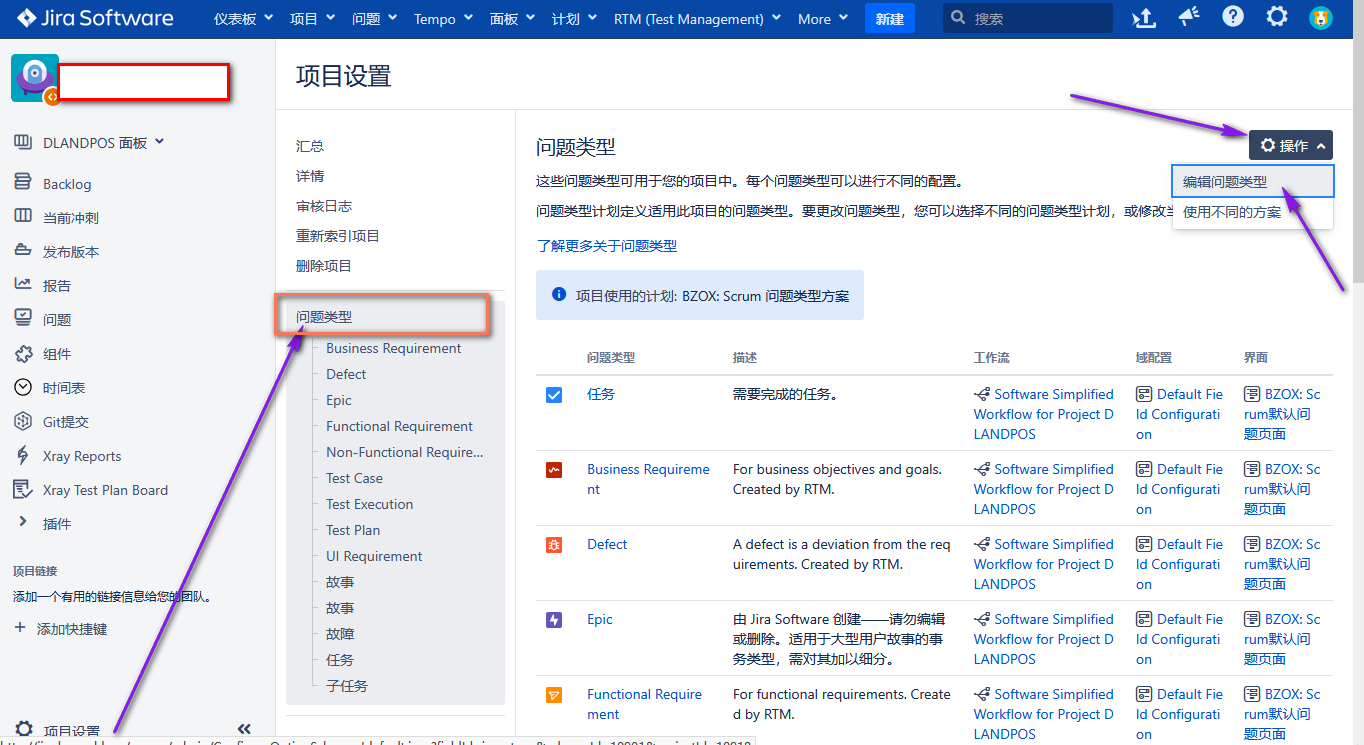Open Backlog in the sidebar
This screenshot has width=1364, height=745.
tap(67, 184)
